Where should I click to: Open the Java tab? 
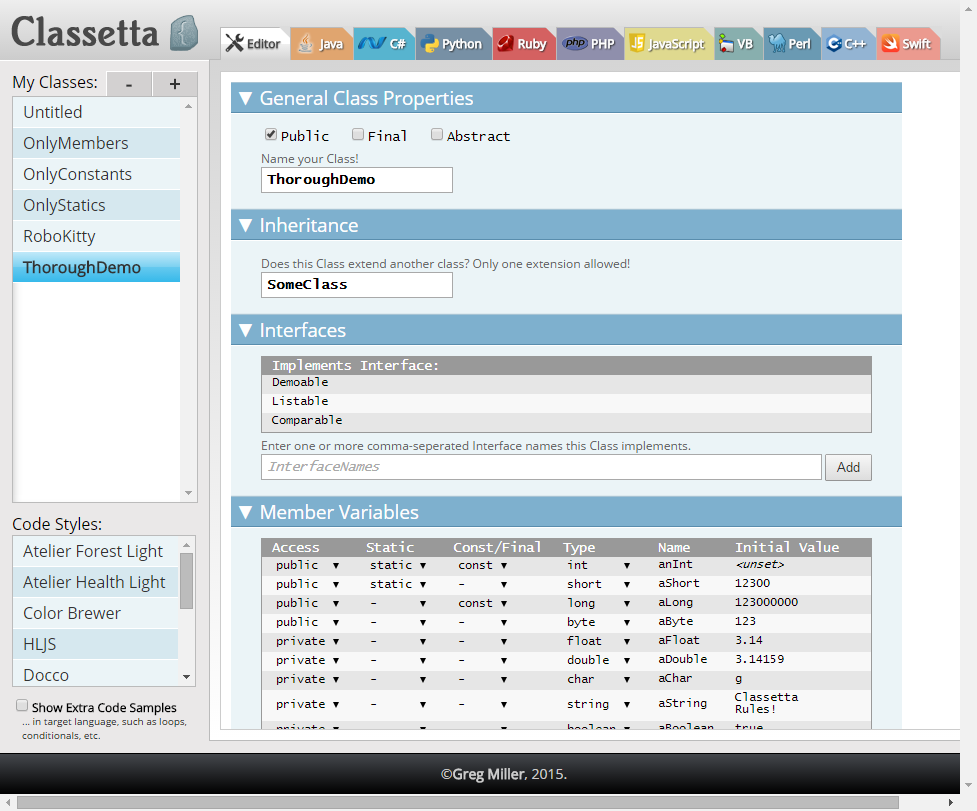[321, 43]
